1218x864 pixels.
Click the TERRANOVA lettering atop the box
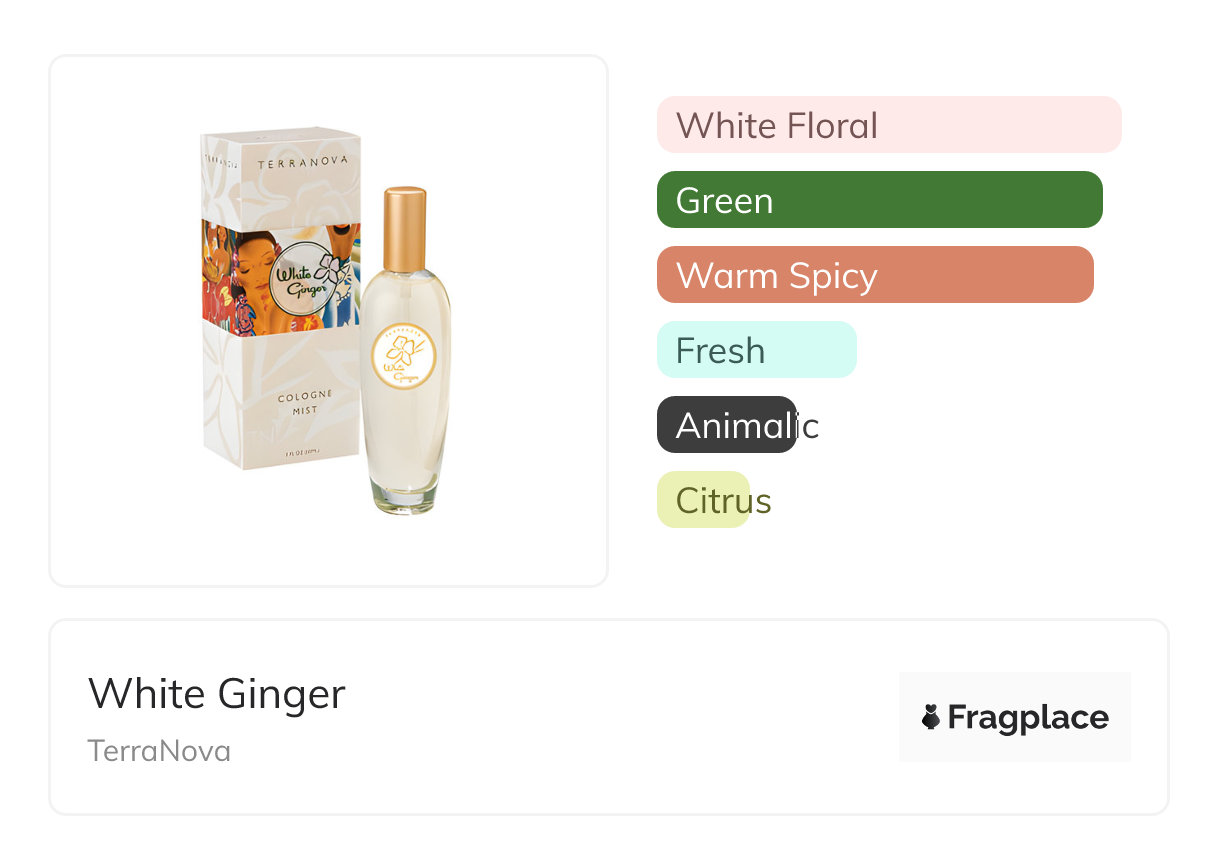click(x=303, y=163)
